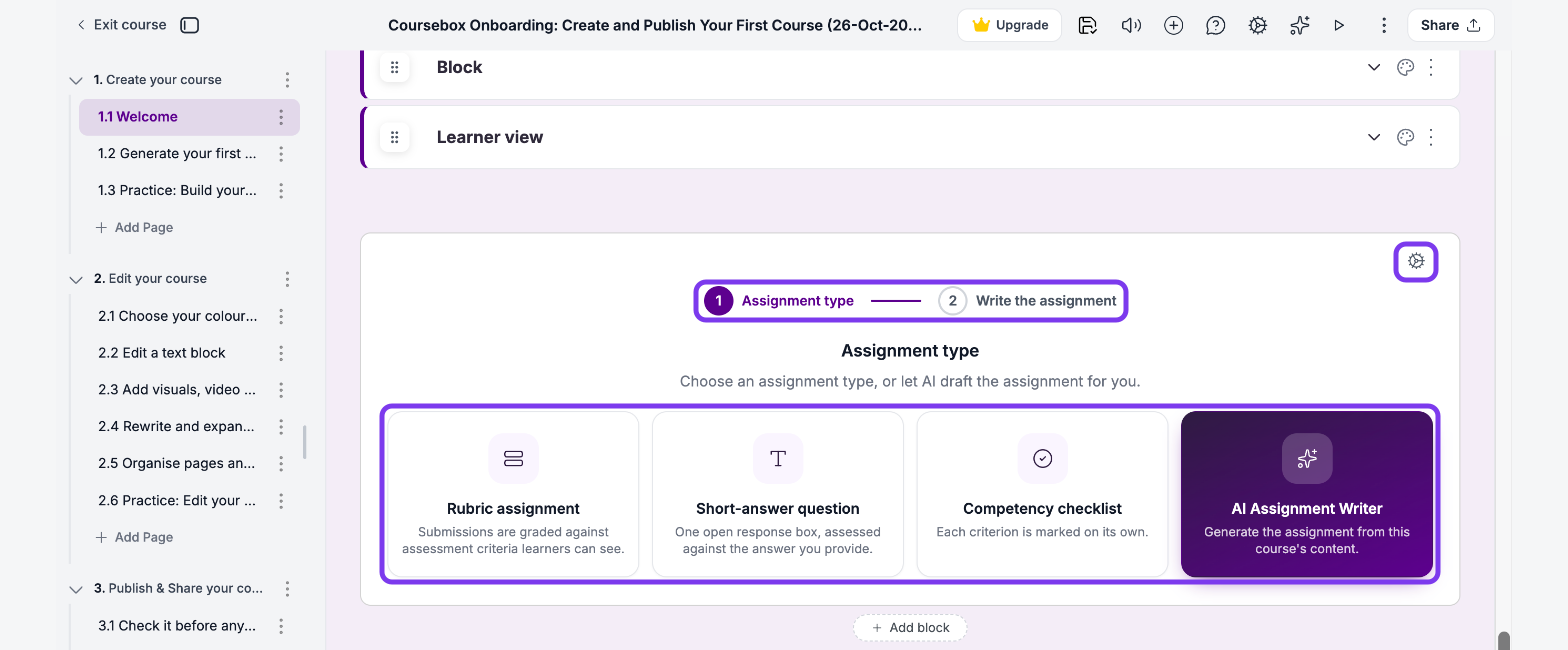Collapse section 3. Publish & Share chevron
1568x650 pixels.
click(76, 589)
